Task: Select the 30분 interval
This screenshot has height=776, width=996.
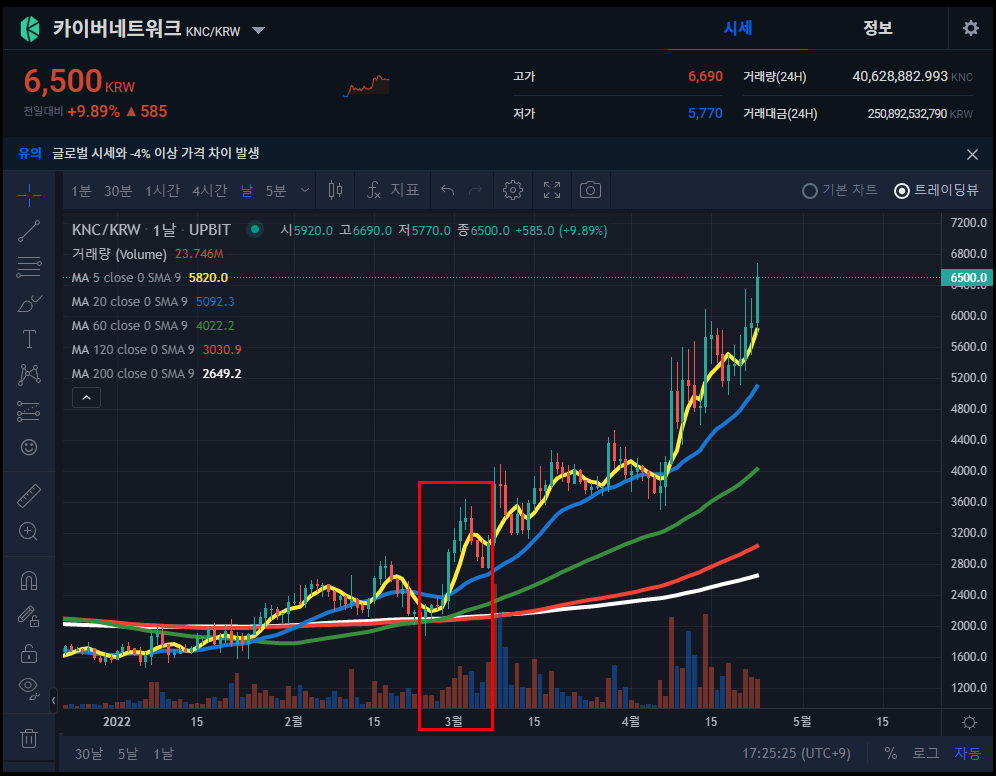Action: click(x=118, y=191)
